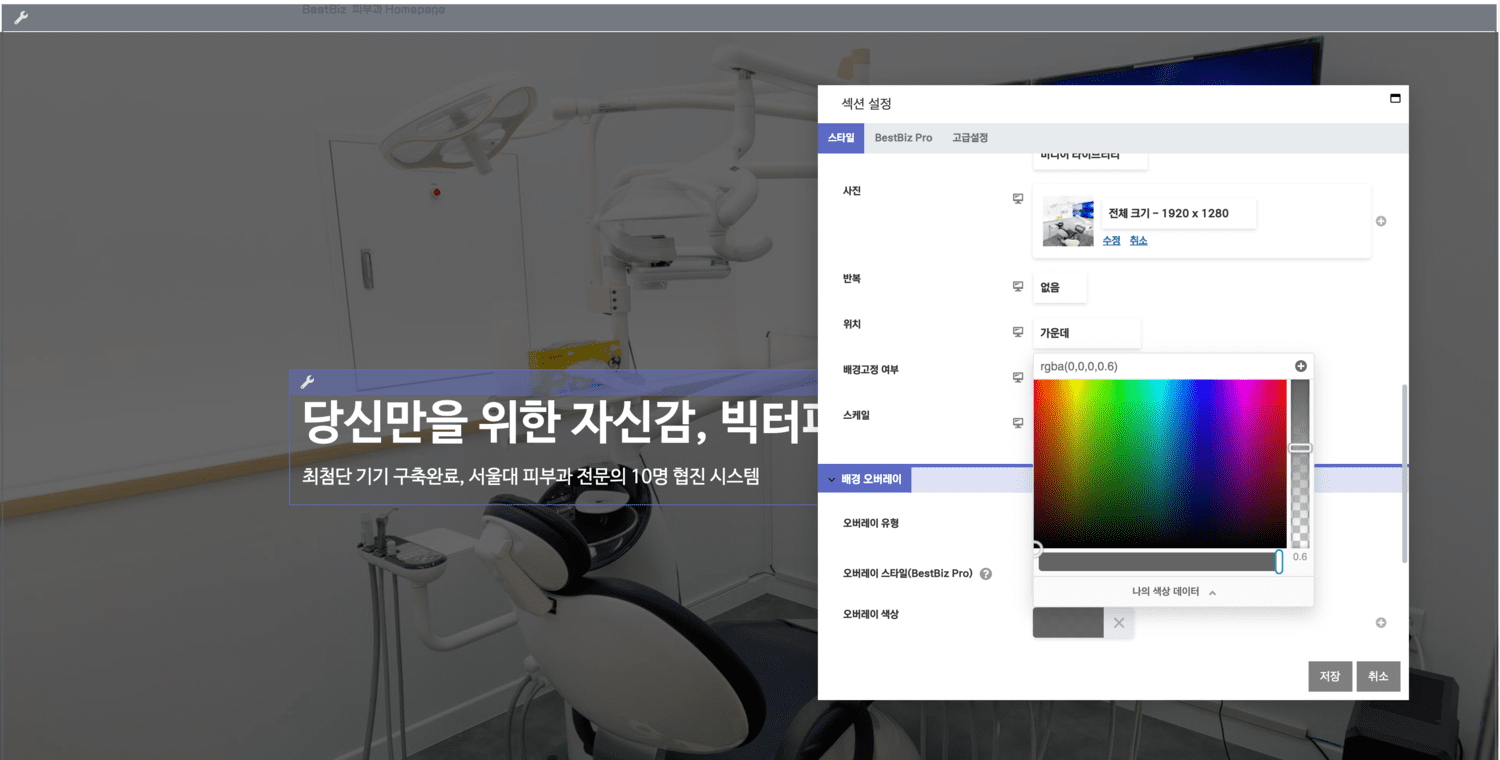Click the horizontal gray hue slider bar

[x=1160, y=562]
